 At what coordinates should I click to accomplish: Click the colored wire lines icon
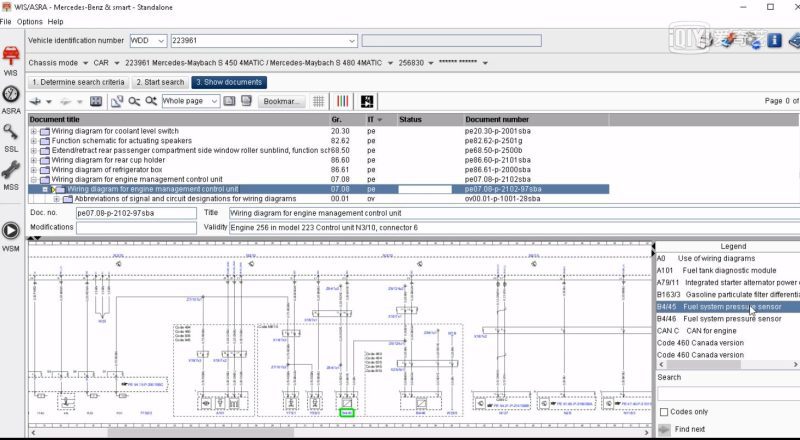click(x=342, y=101)
